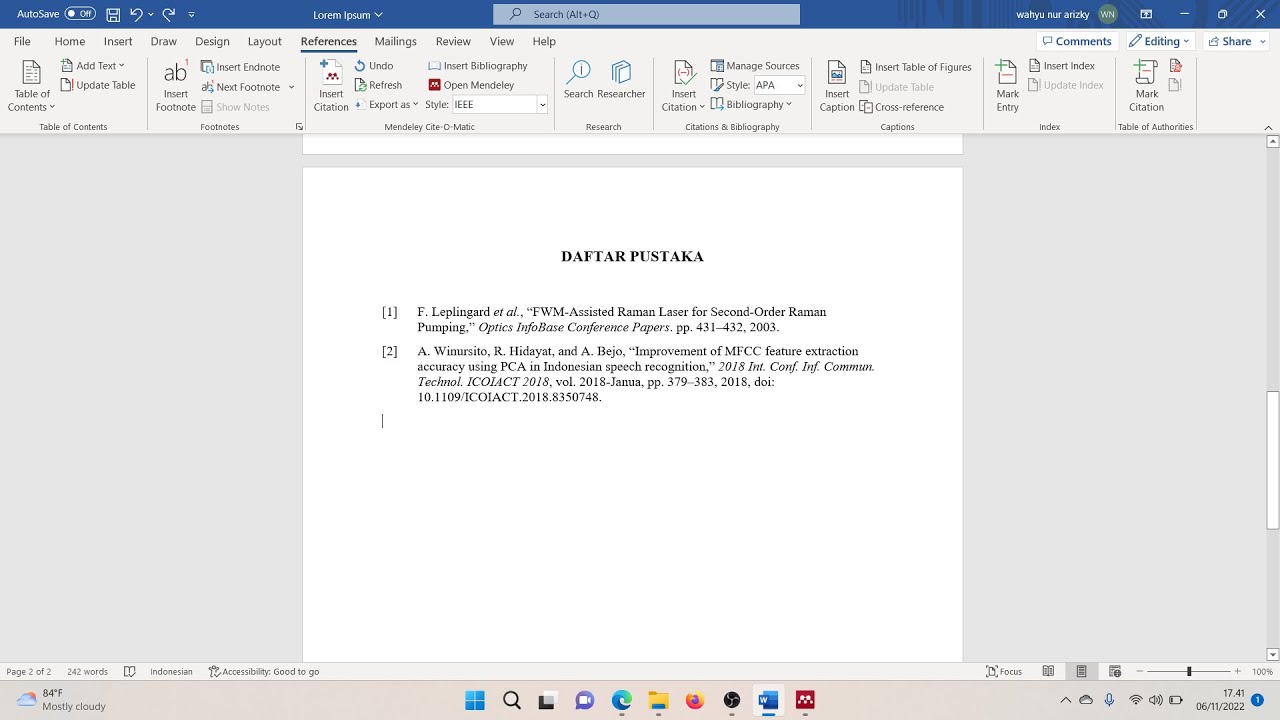1280x720 pixels.
Task: Click Mark Citation icon
Action: click(x=1146, y=73)
